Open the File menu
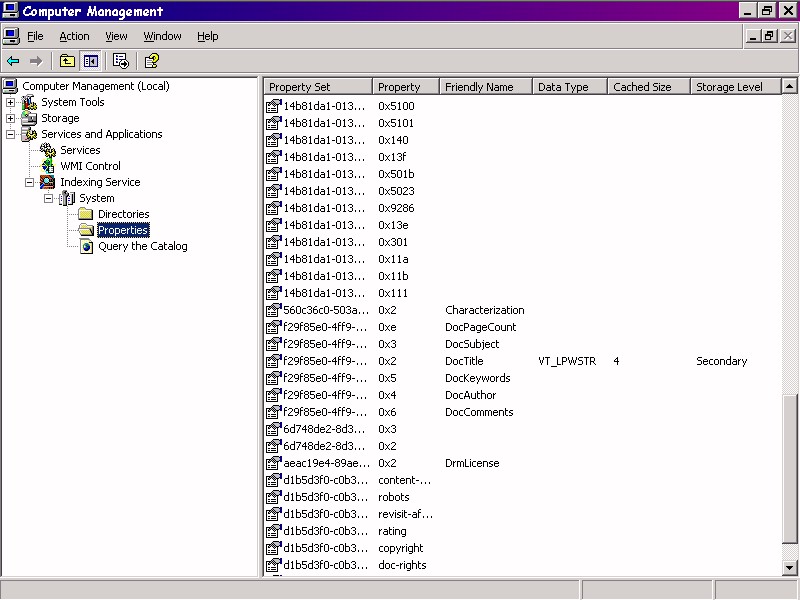 35,36
